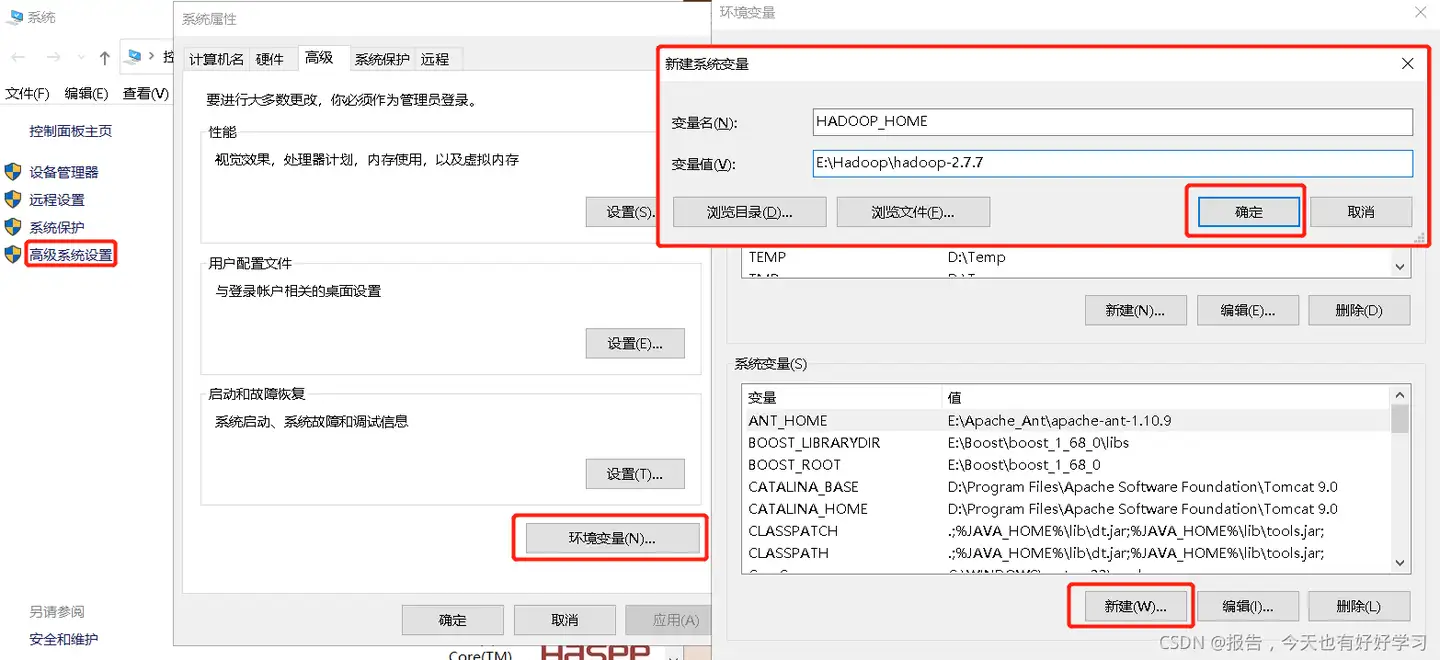This screenshot has width=1440, height=660.
Task: Switch to 系统保护 tab
Action: 382,59
